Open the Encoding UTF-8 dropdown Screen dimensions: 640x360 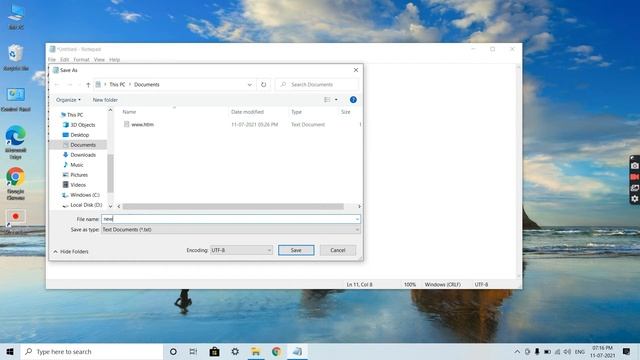[x=241, y=250]
